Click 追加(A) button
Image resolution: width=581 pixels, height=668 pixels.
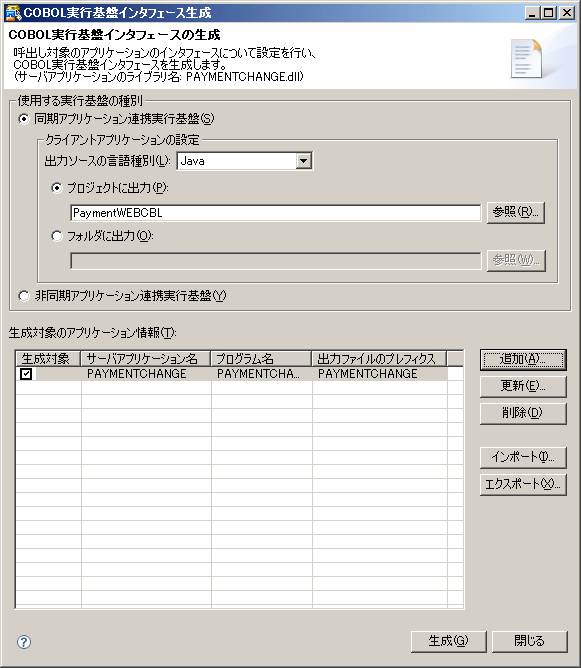point(523,360)
